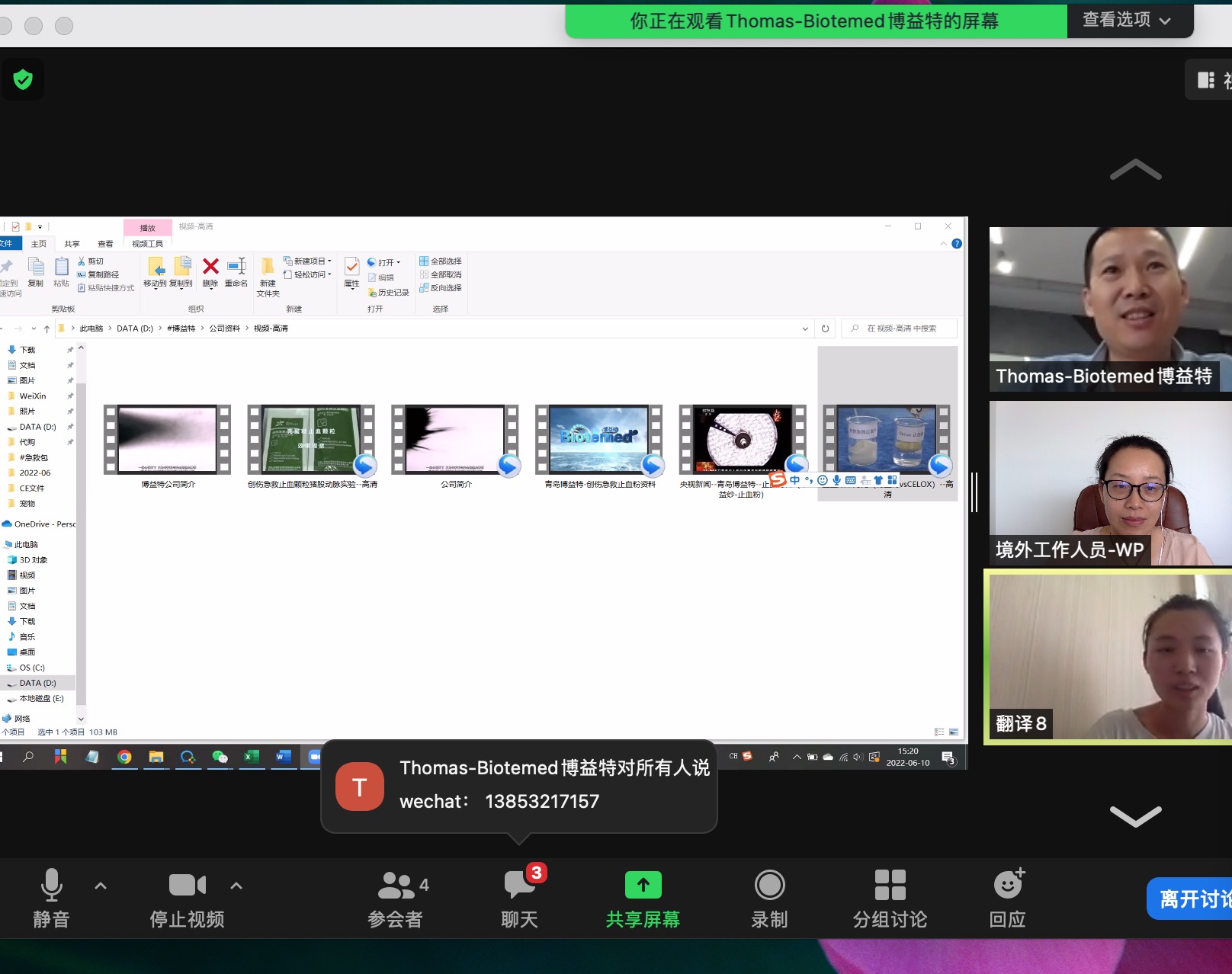Click 复制路径 copy path command
This screenshot has width=1232, height=974.
(x=98, y=274)
